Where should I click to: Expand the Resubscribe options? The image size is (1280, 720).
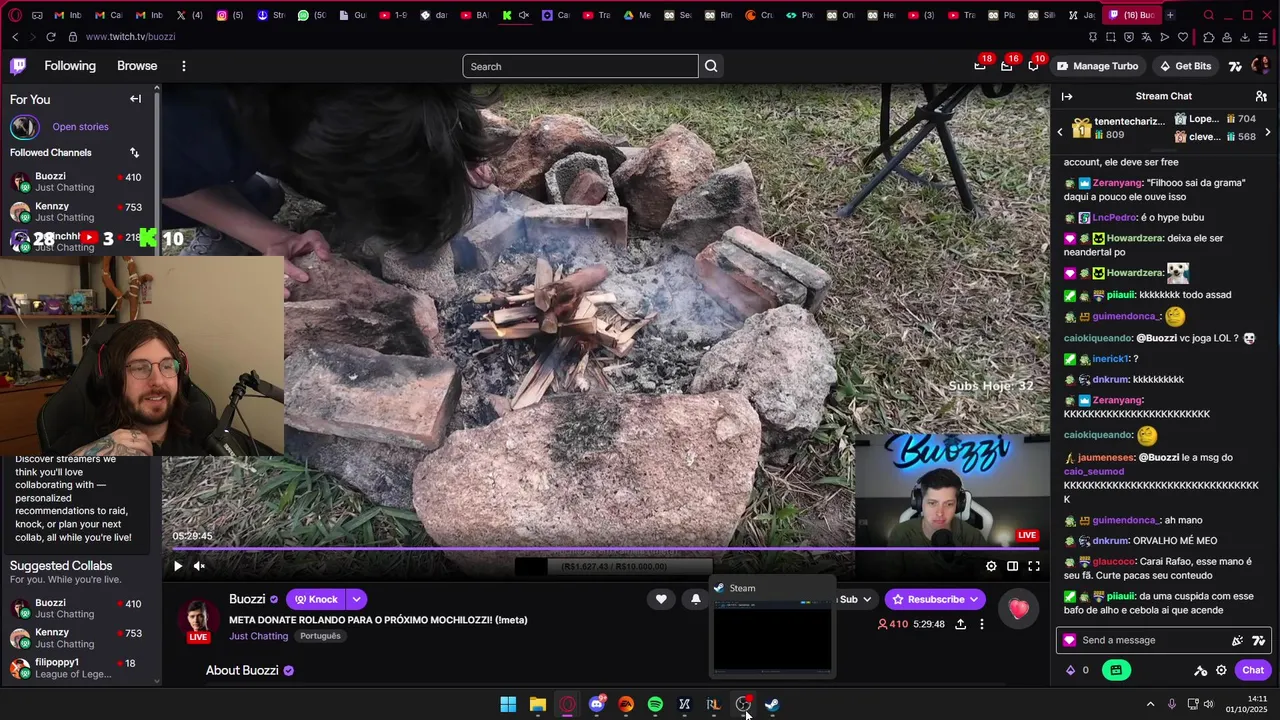(975, 599)
